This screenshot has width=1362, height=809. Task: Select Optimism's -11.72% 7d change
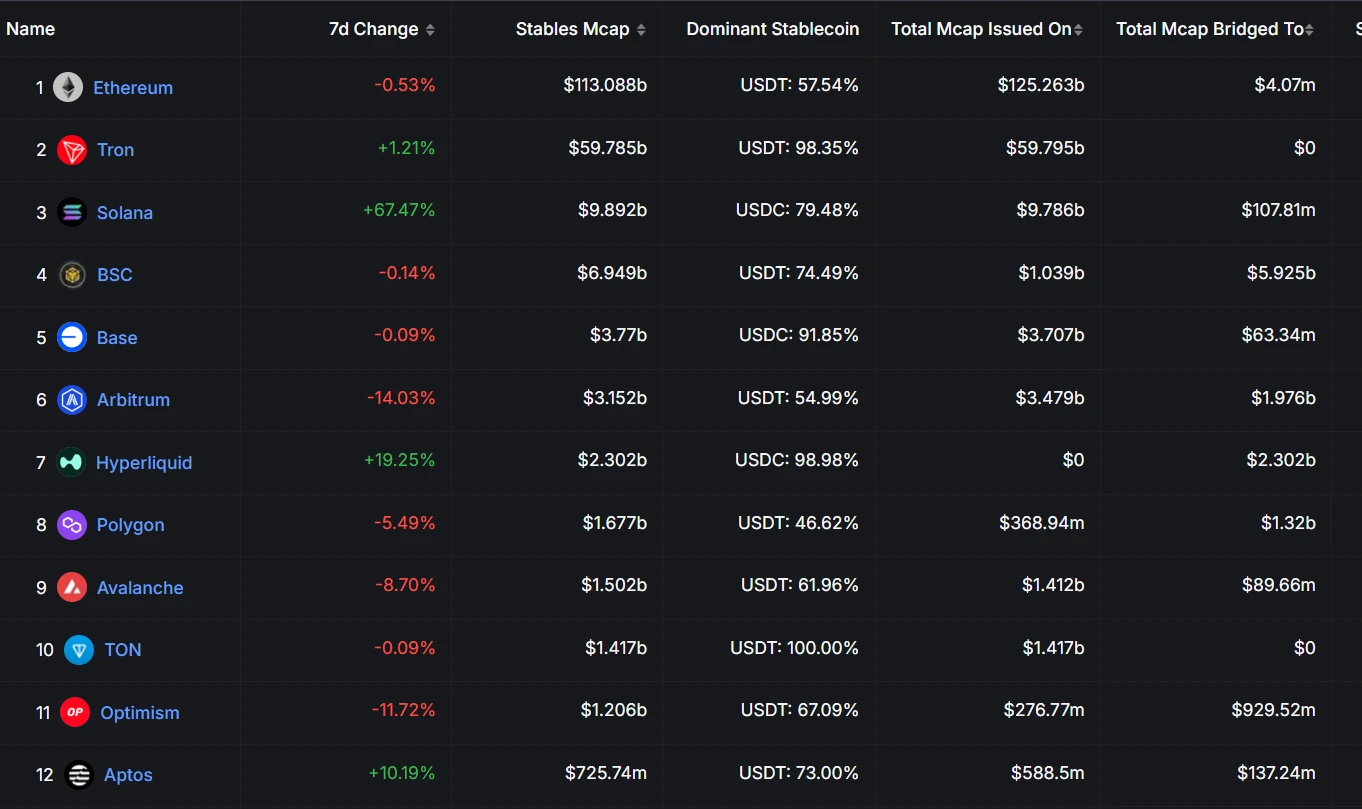click(x=403, y=710)
